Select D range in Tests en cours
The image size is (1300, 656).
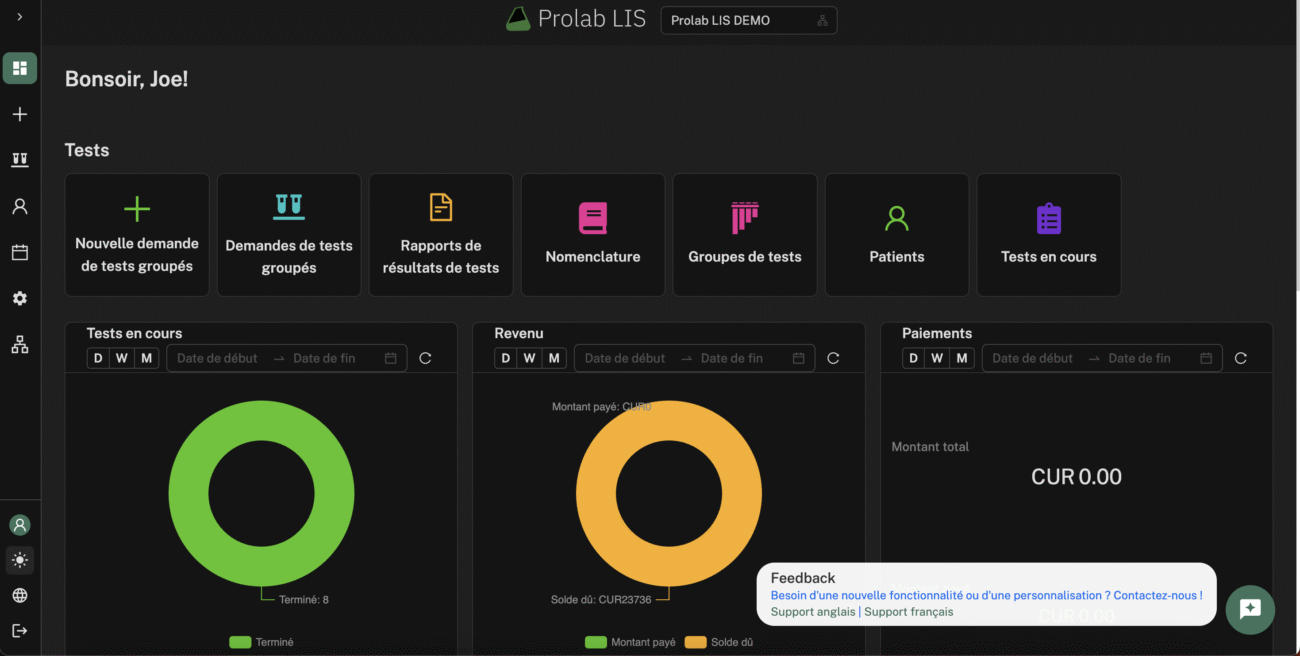[x=98, y=358]
